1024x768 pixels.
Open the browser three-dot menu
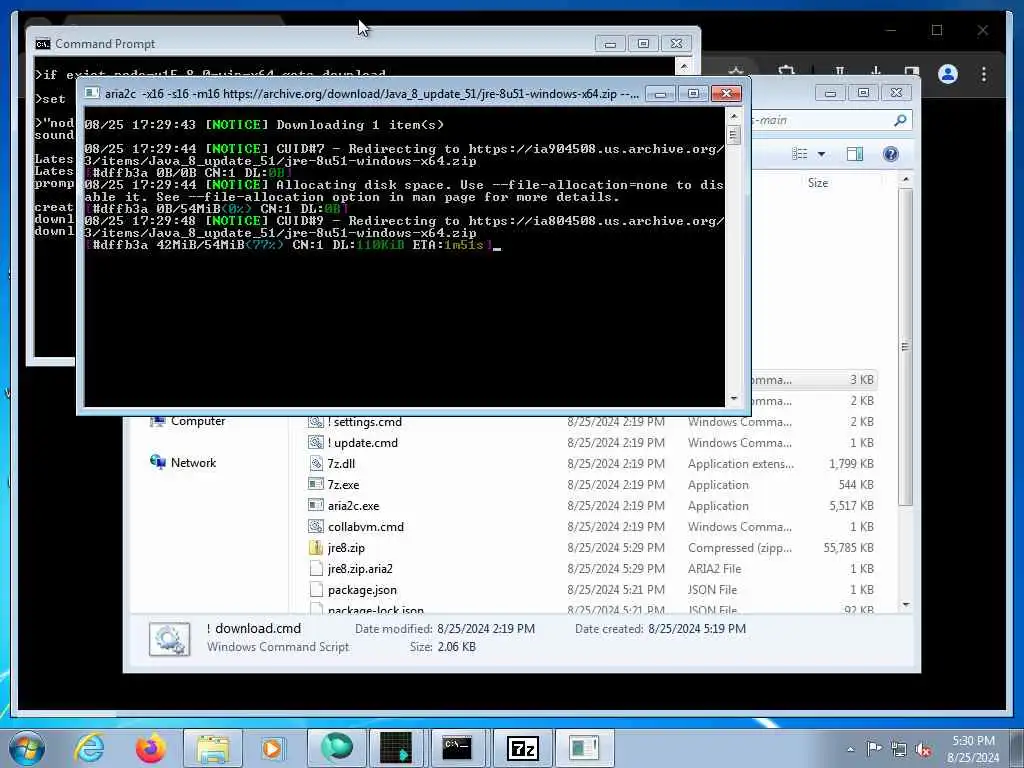(x=984, y=74)
